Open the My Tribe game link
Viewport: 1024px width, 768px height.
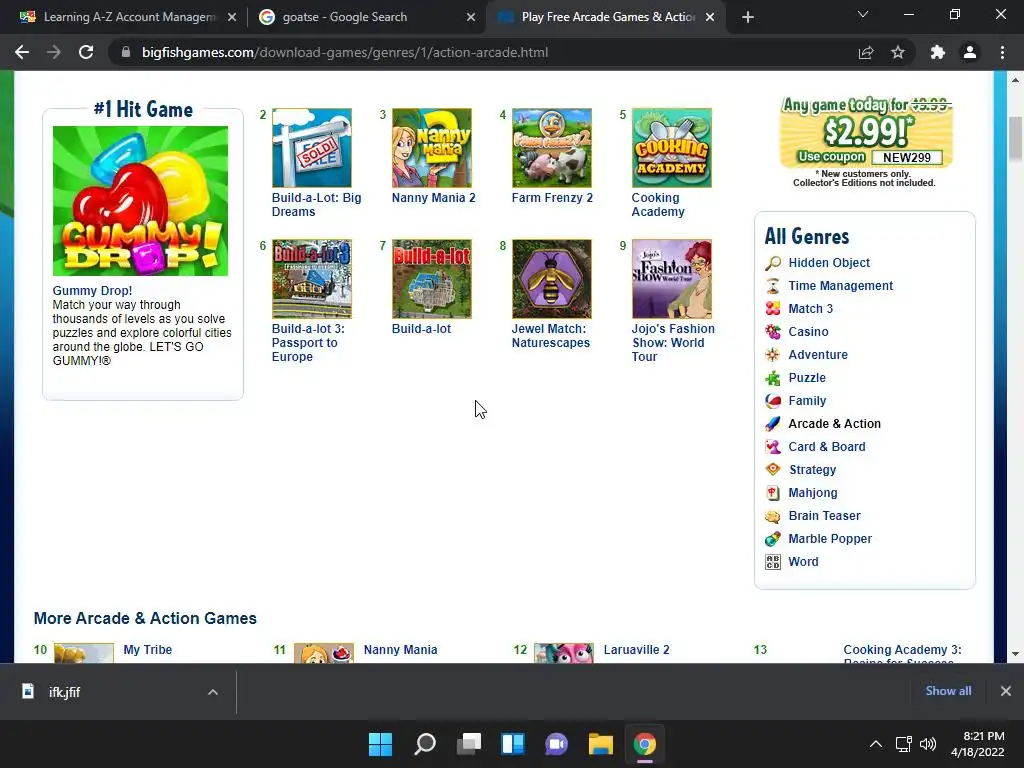(148, 650)
